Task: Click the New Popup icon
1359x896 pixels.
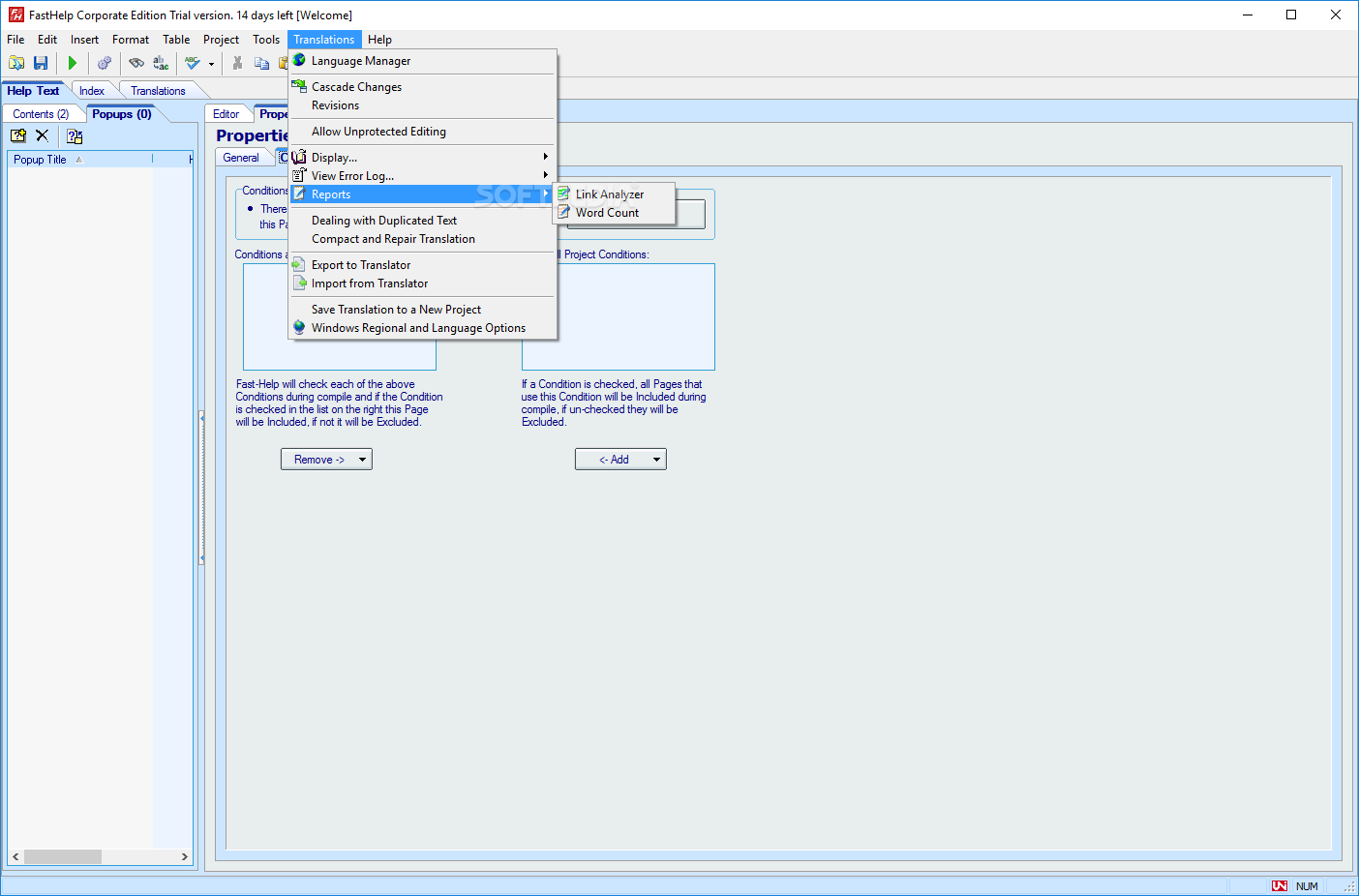Action: [18, 135]
